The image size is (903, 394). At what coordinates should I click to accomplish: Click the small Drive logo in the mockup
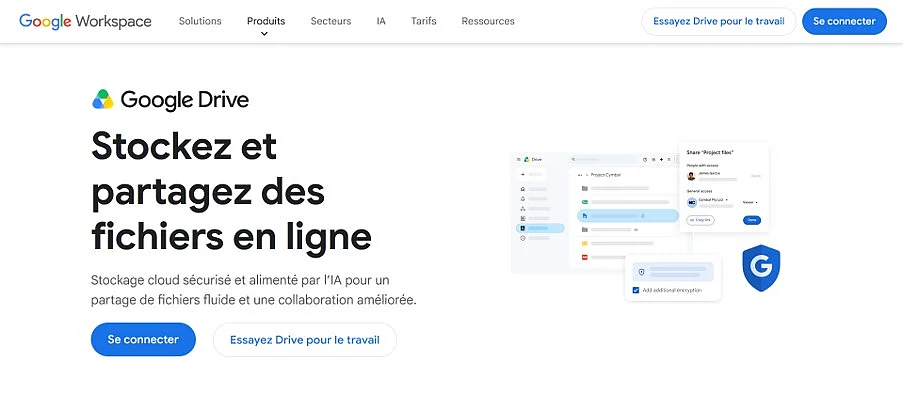tap(526, 159)
